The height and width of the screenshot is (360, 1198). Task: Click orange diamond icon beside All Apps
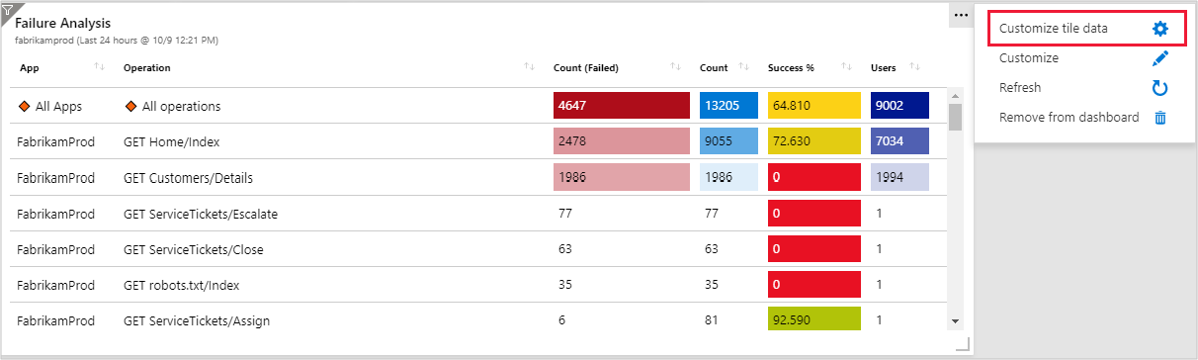click(24, 107)
